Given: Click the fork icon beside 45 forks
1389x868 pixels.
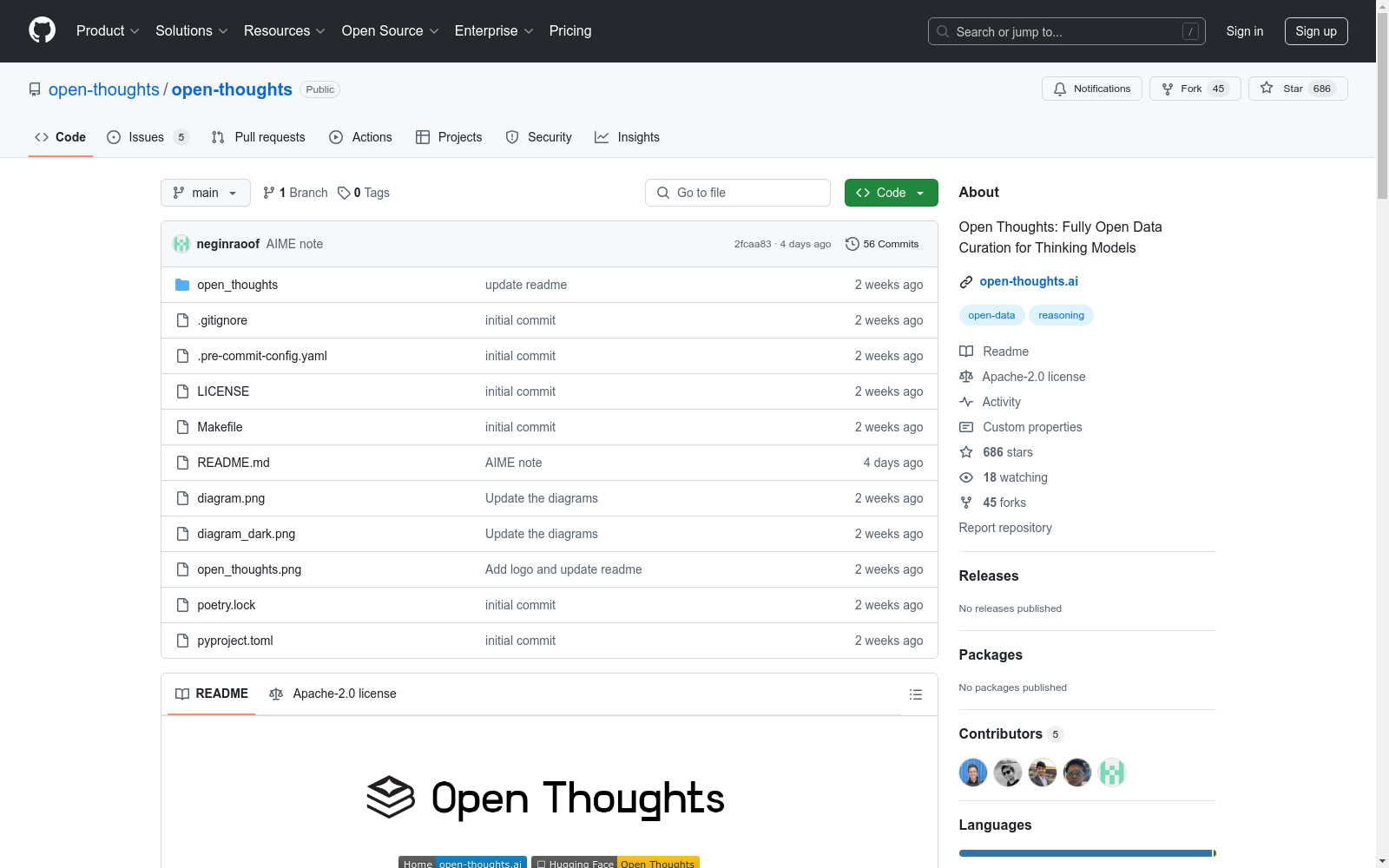Looking at the screenshot, I should coord(966,503).
